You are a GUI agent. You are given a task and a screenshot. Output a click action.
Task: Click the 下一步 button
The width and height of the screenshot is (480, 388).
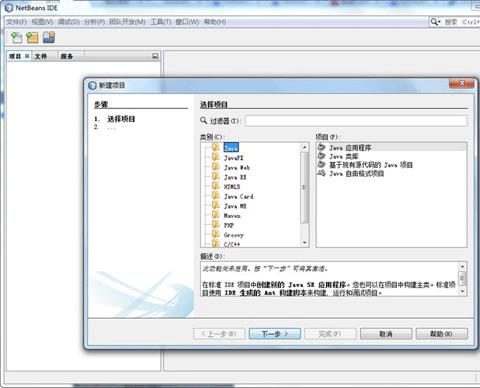(275, 334)
